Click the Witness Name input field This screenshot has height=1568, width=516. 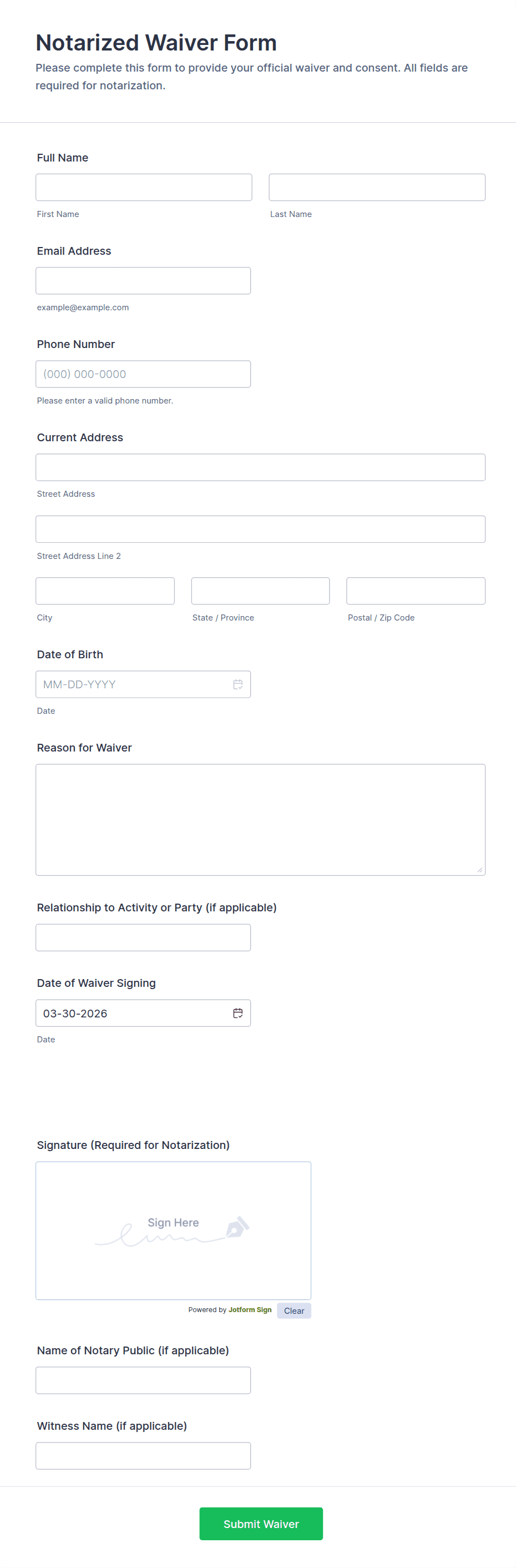pyautogui.click(x=143, y=1455)
